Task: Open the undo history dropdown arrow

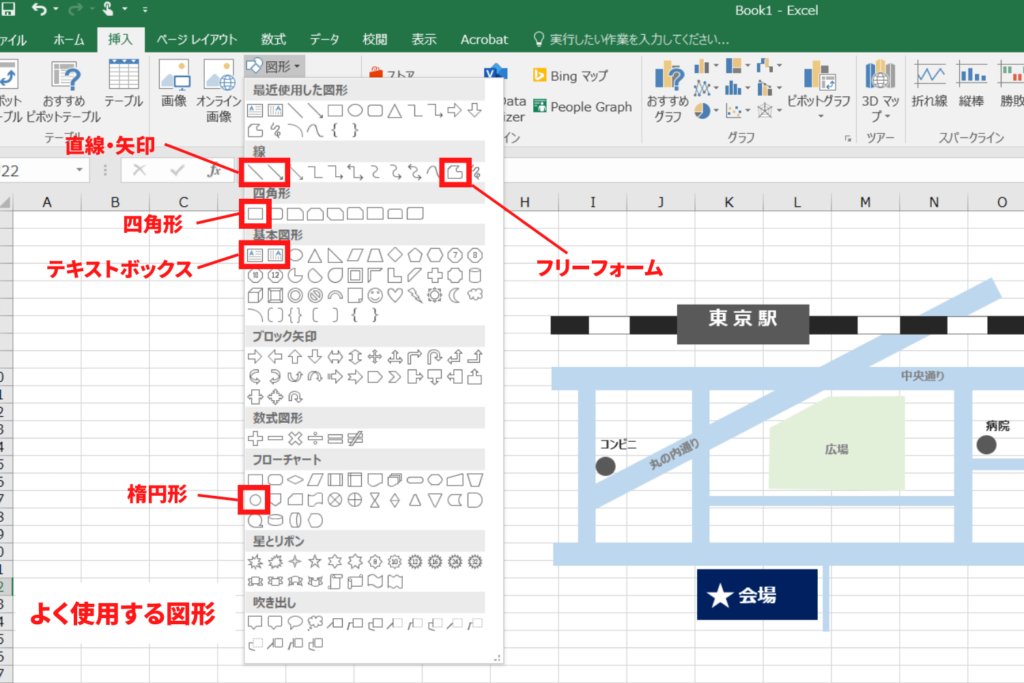Action: (56, 10)
